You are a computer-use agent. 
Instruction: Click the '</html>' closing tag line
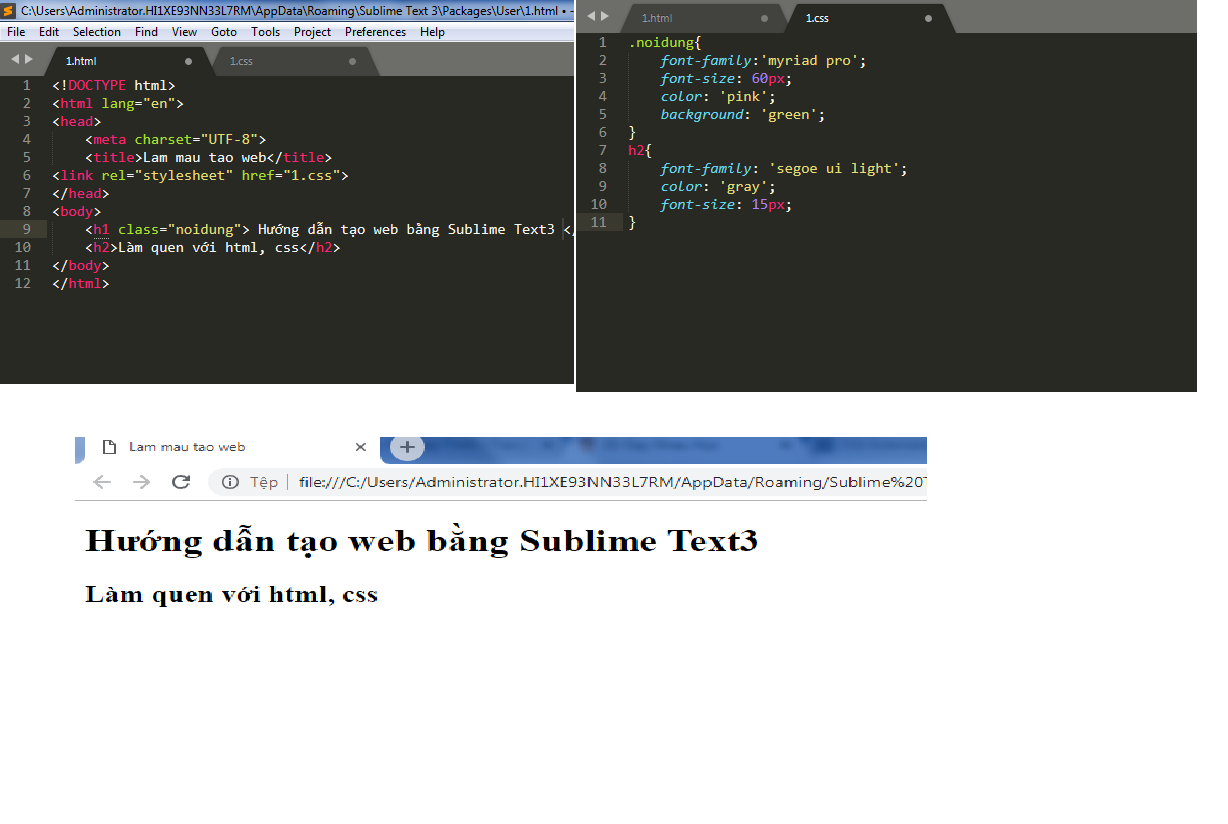tap(80, 283)
